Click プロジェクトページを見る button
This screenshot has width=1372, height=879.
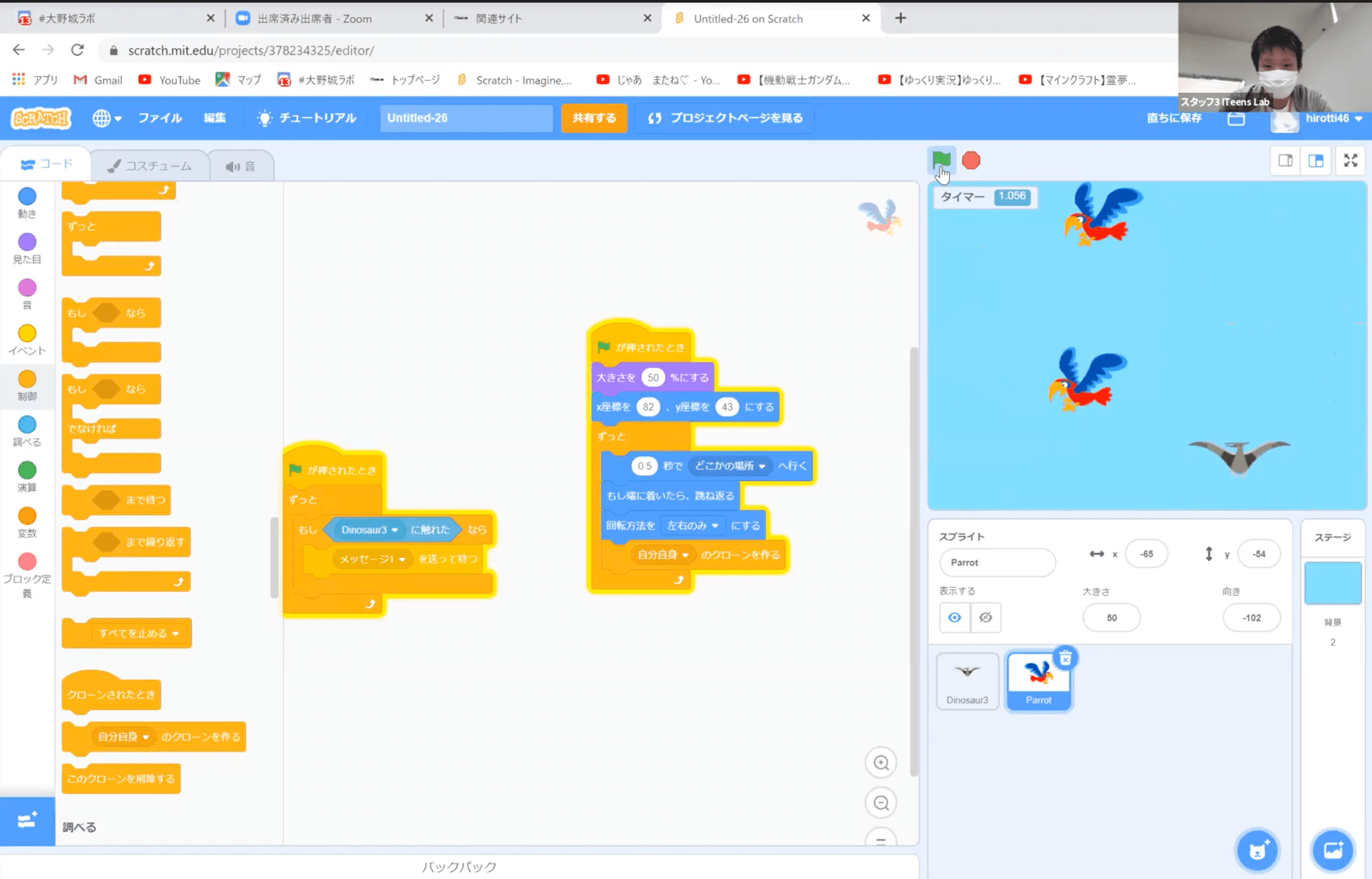pos(725,118)
